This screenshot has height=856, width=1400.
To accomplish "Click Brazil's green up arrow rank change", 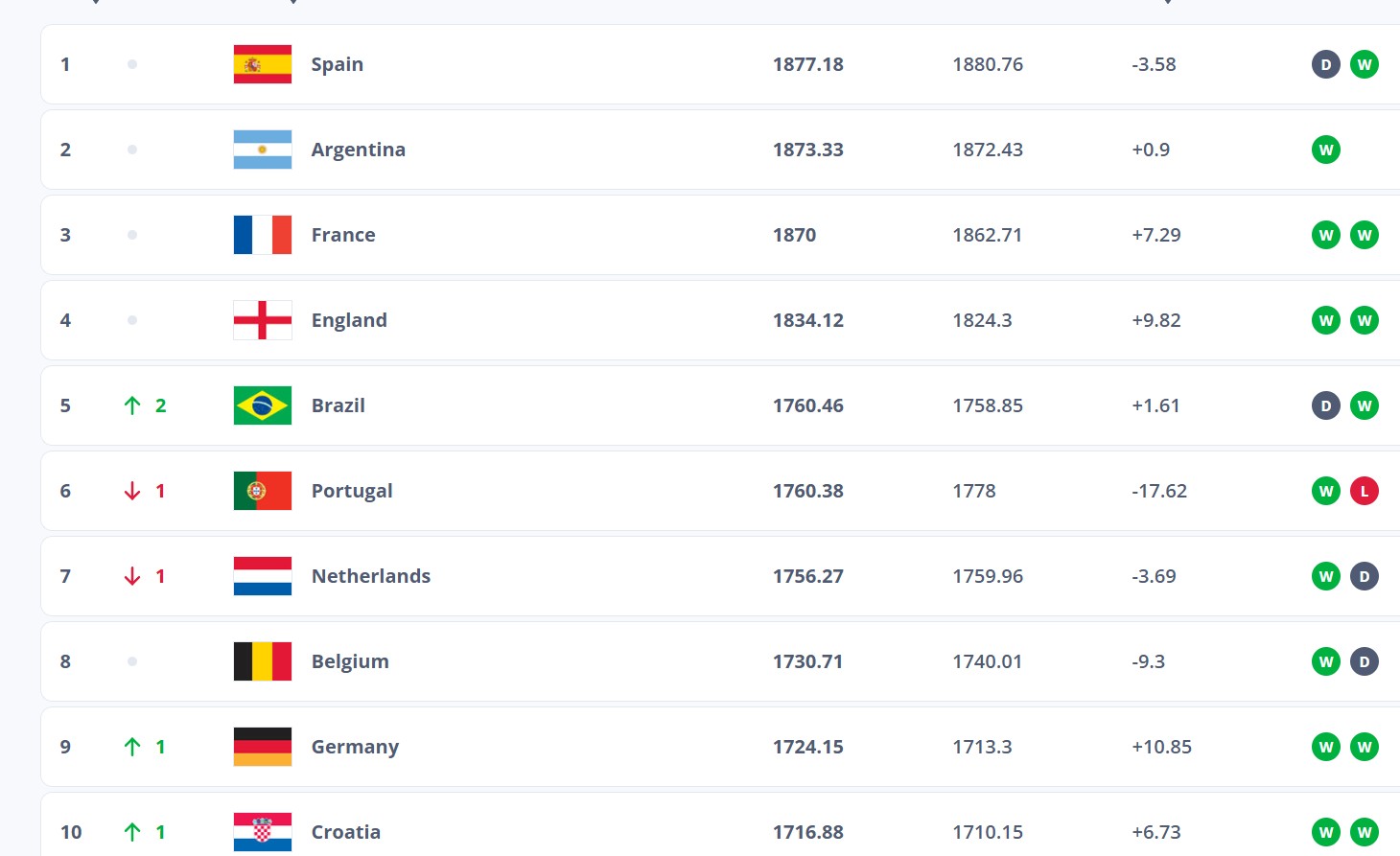I will click(132, 405).
